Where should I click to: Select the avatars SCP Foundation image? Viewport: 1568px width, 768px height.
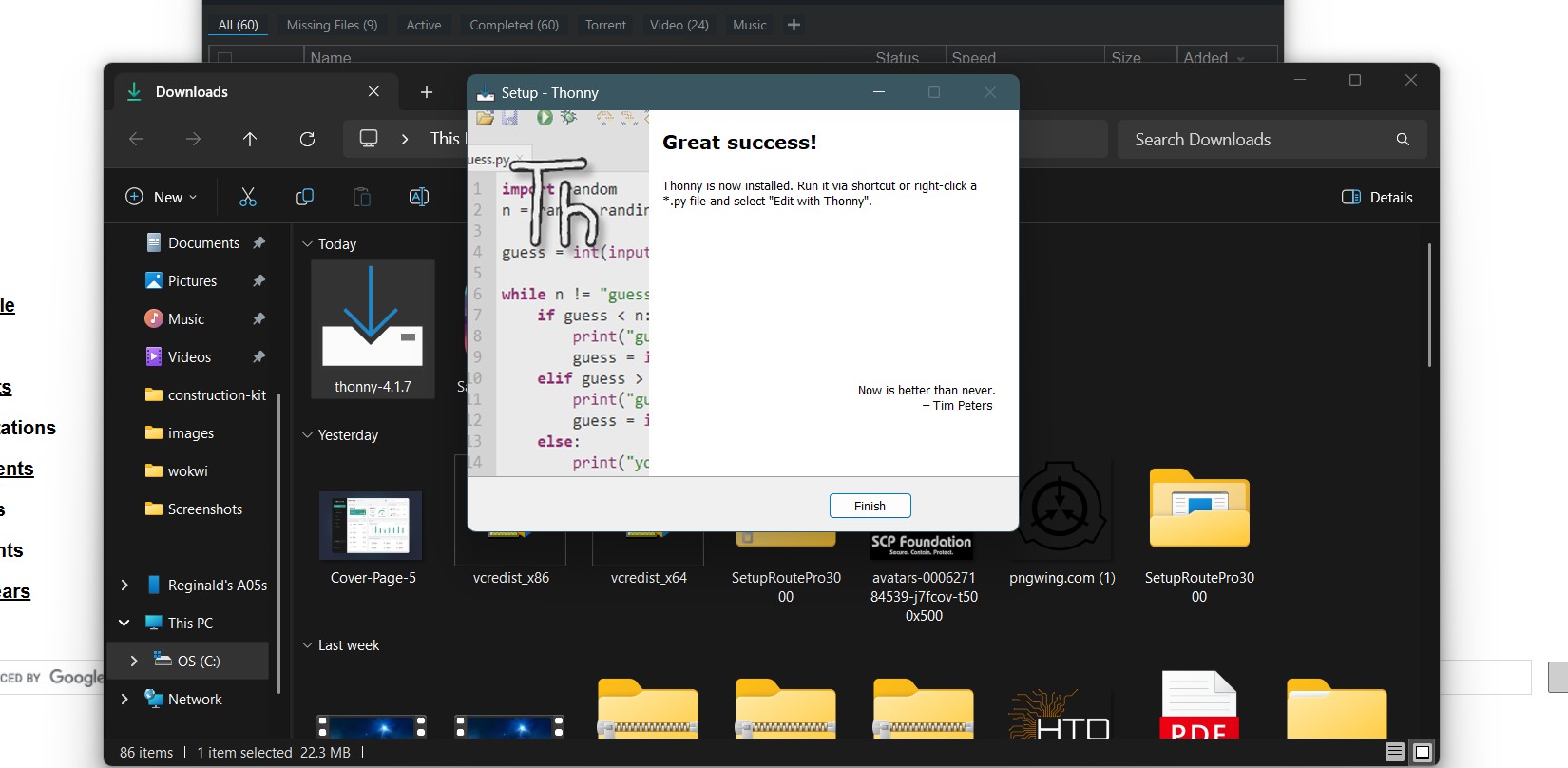[x=924, y=577]
